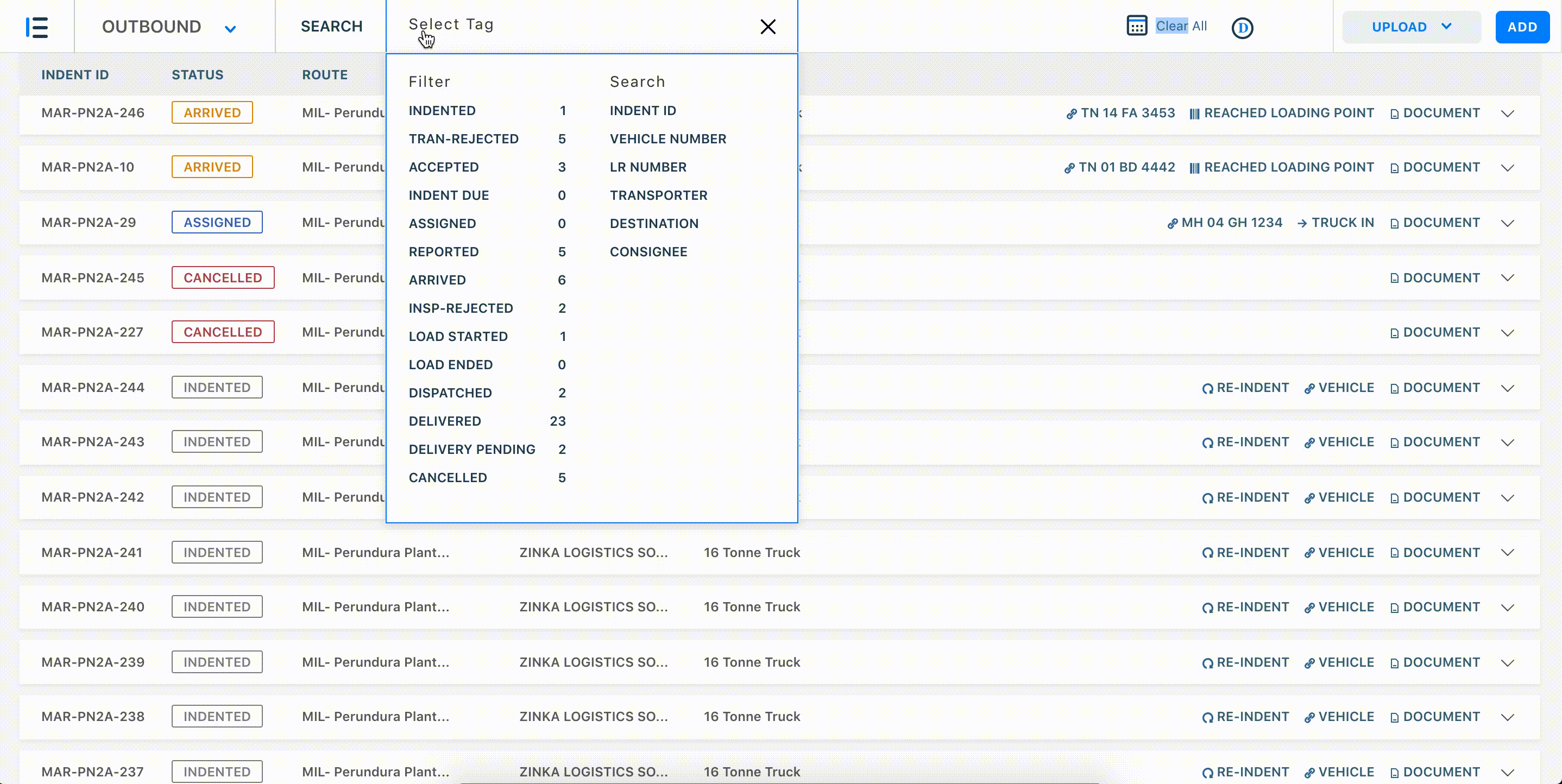1562x784 pixels.
Task: Open the UPLOAD dropdown menu
Action: [1411, 27]
